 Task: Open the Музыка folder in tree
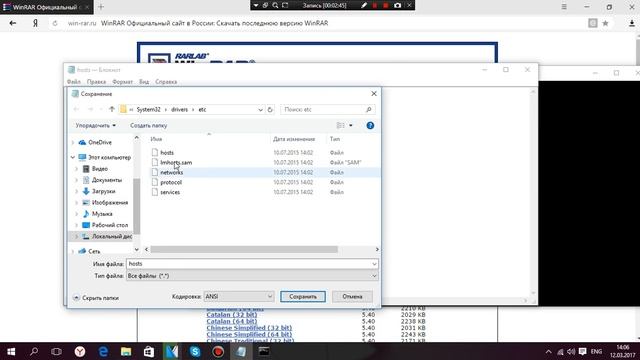pos(102,214)
